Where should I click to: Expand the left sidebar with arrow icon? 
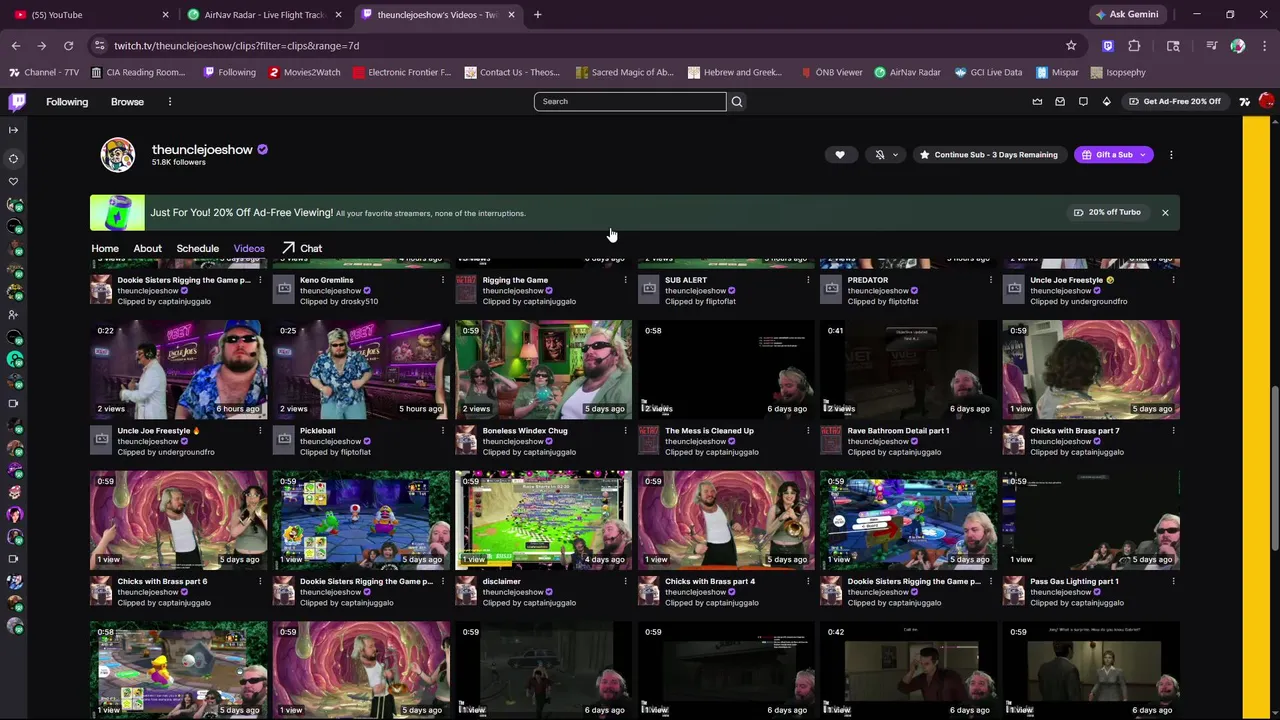[x=13, y=130]
